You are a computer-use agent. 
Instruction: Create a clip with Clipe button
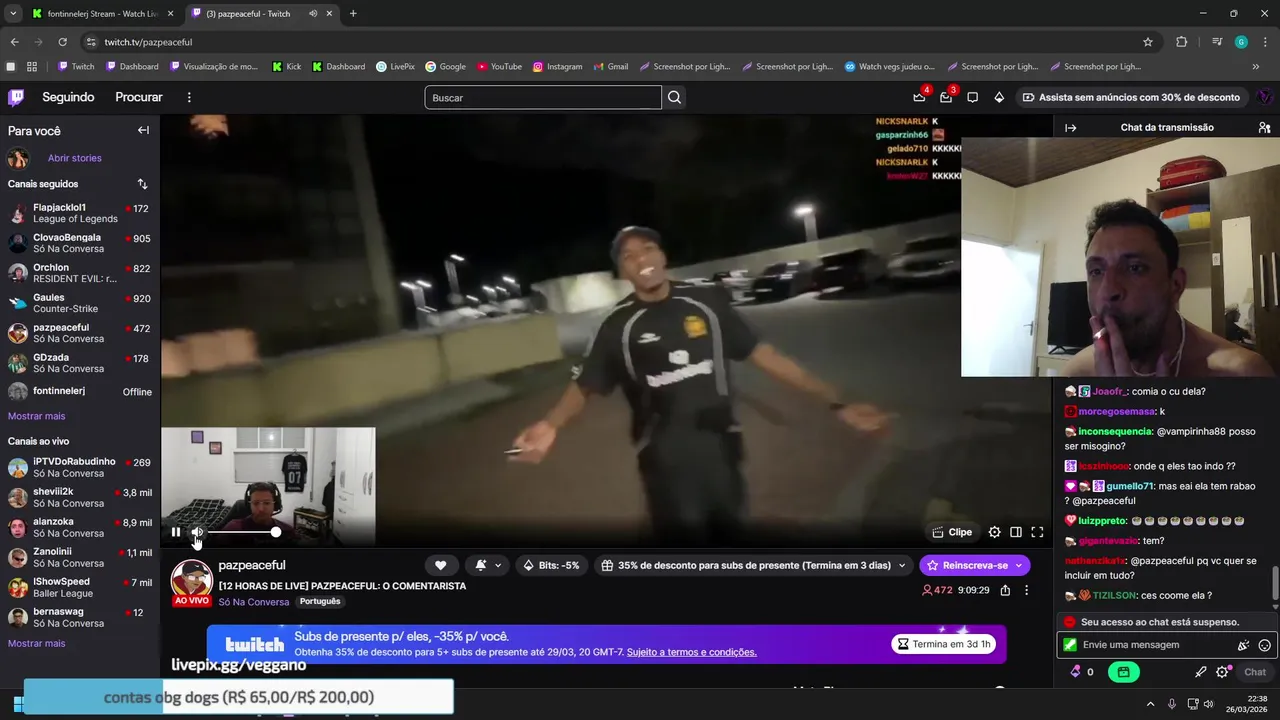(952, 532)
